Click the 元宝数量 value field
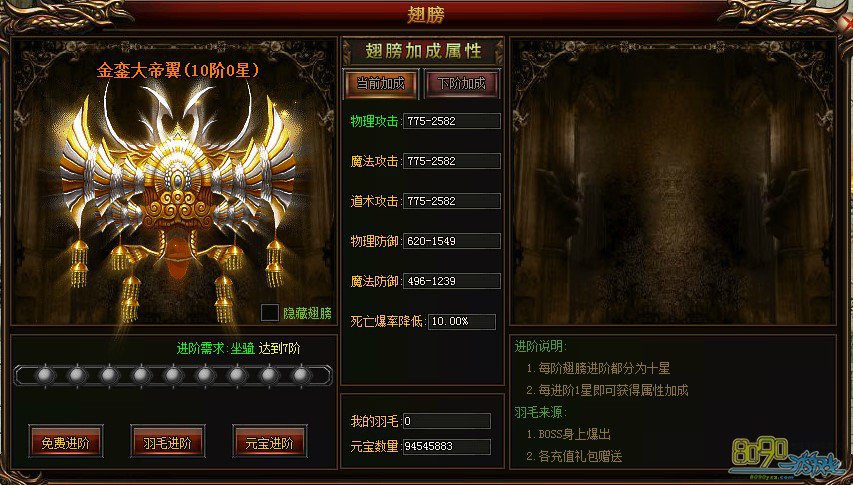 pyautogui.click(x=447, y=446)
